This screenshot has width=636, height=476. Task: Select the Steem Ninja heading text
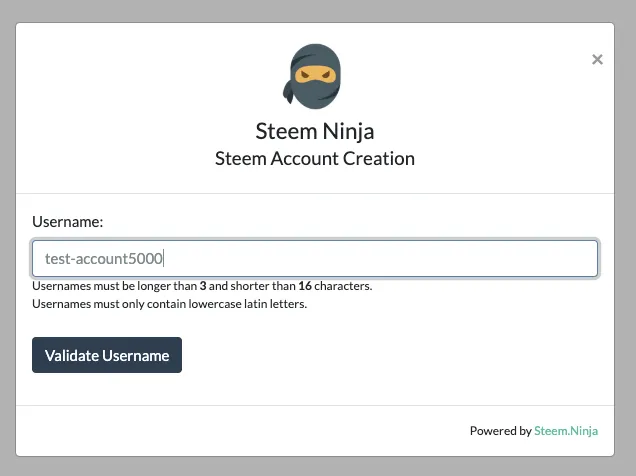[315, 131]
